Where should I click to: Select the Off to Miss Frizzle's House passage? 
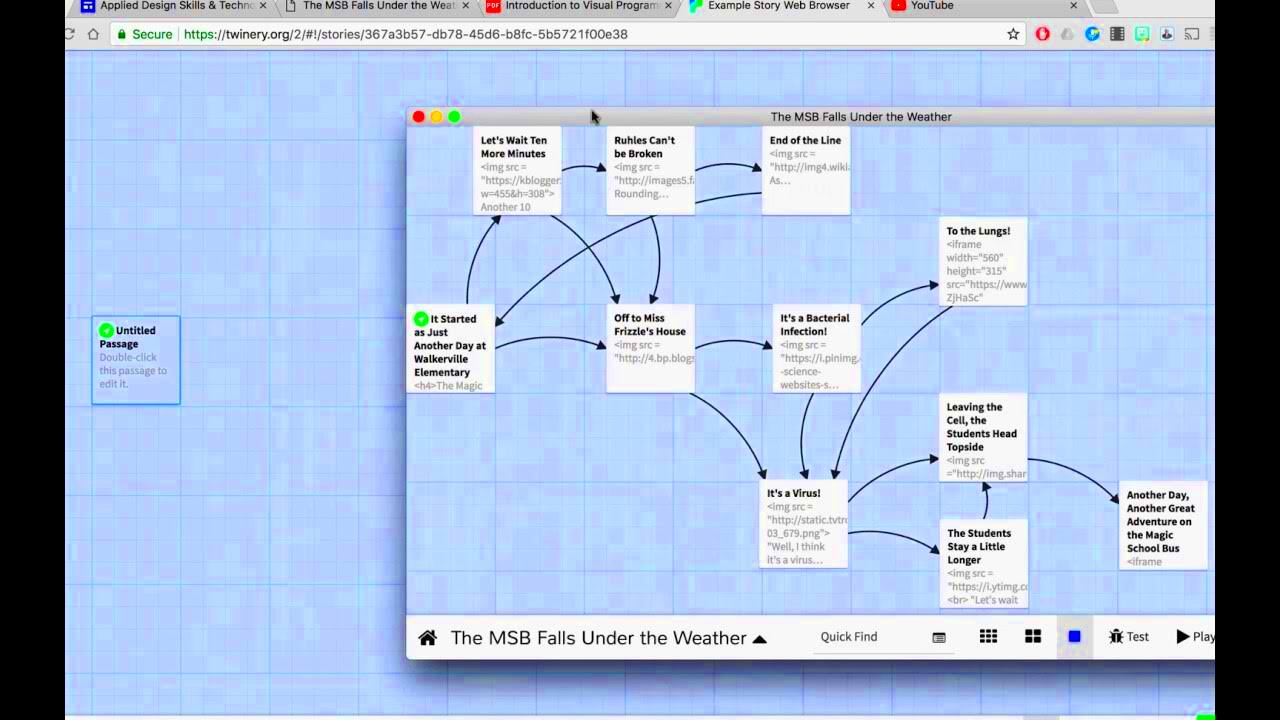650,348
